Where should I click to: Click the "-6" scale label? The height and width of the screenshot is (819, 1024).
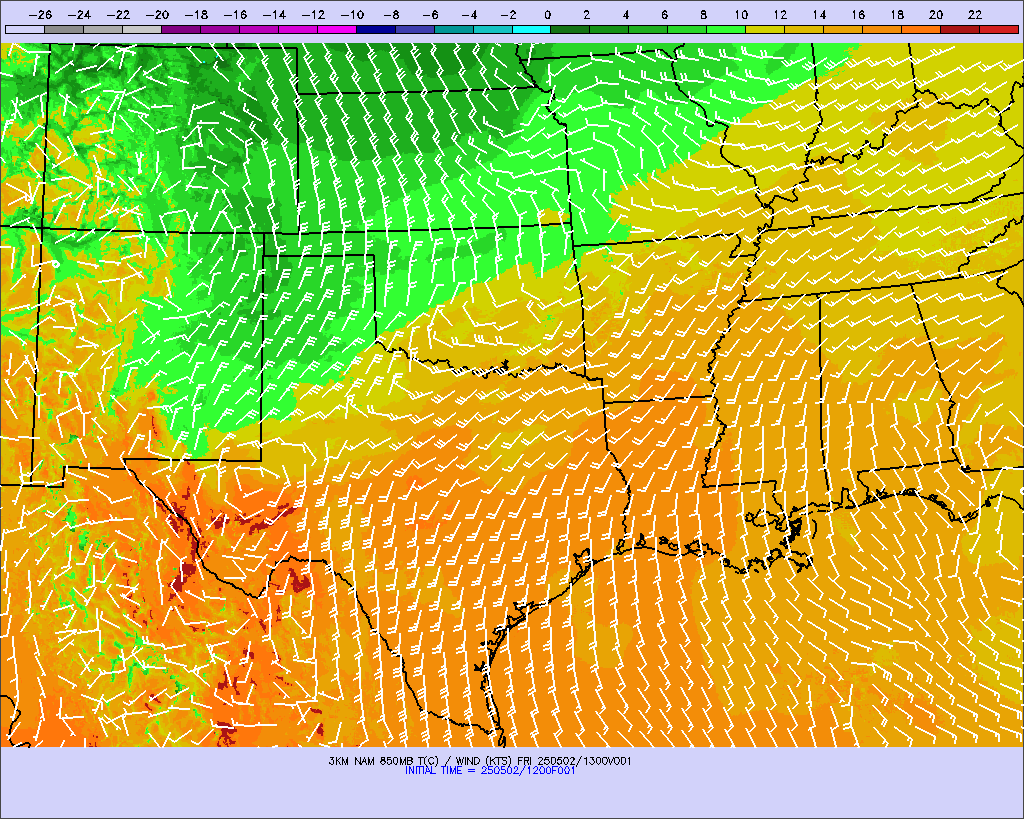click(430, 15)
